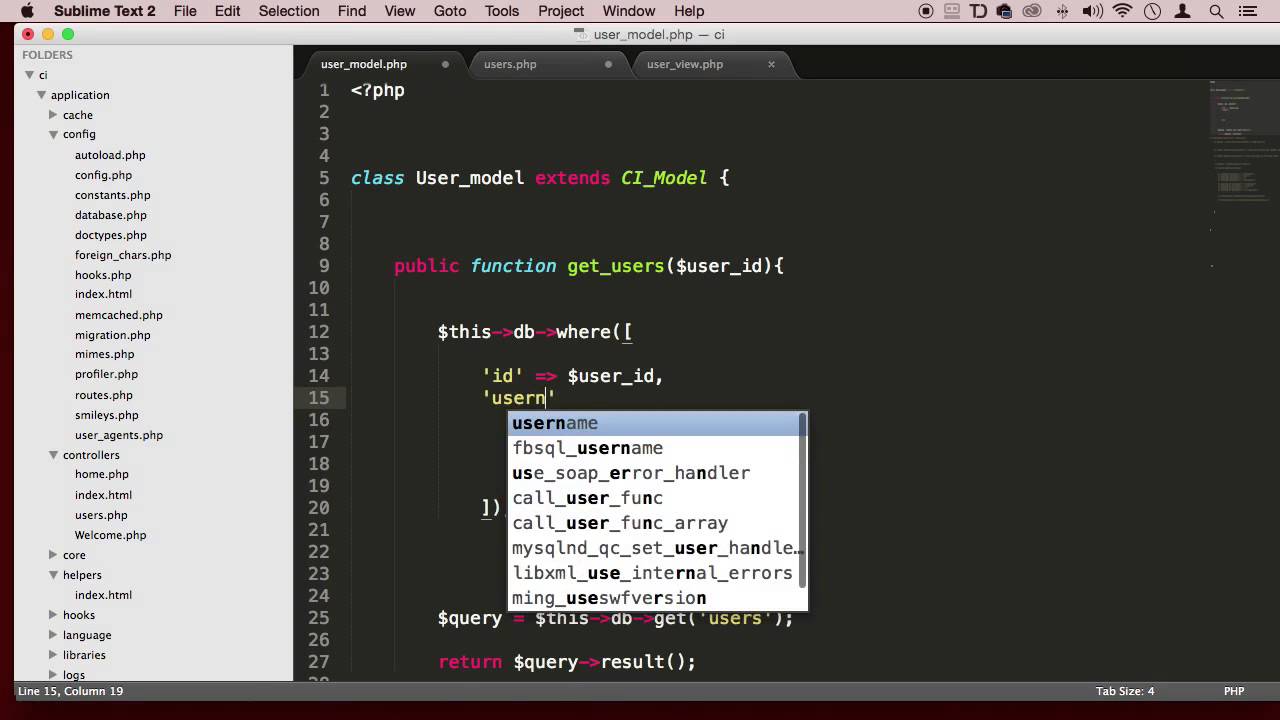Click the screen recording stop icon in menu bar

(x=925, y=12)
